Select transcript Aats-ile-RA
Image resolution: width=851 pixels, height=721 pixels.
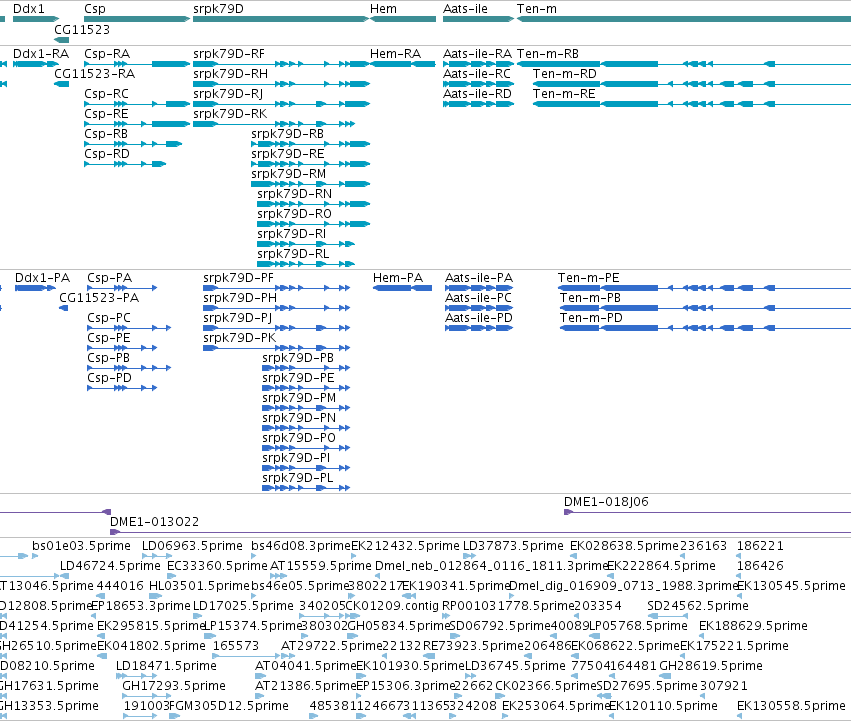coord(477,54)
